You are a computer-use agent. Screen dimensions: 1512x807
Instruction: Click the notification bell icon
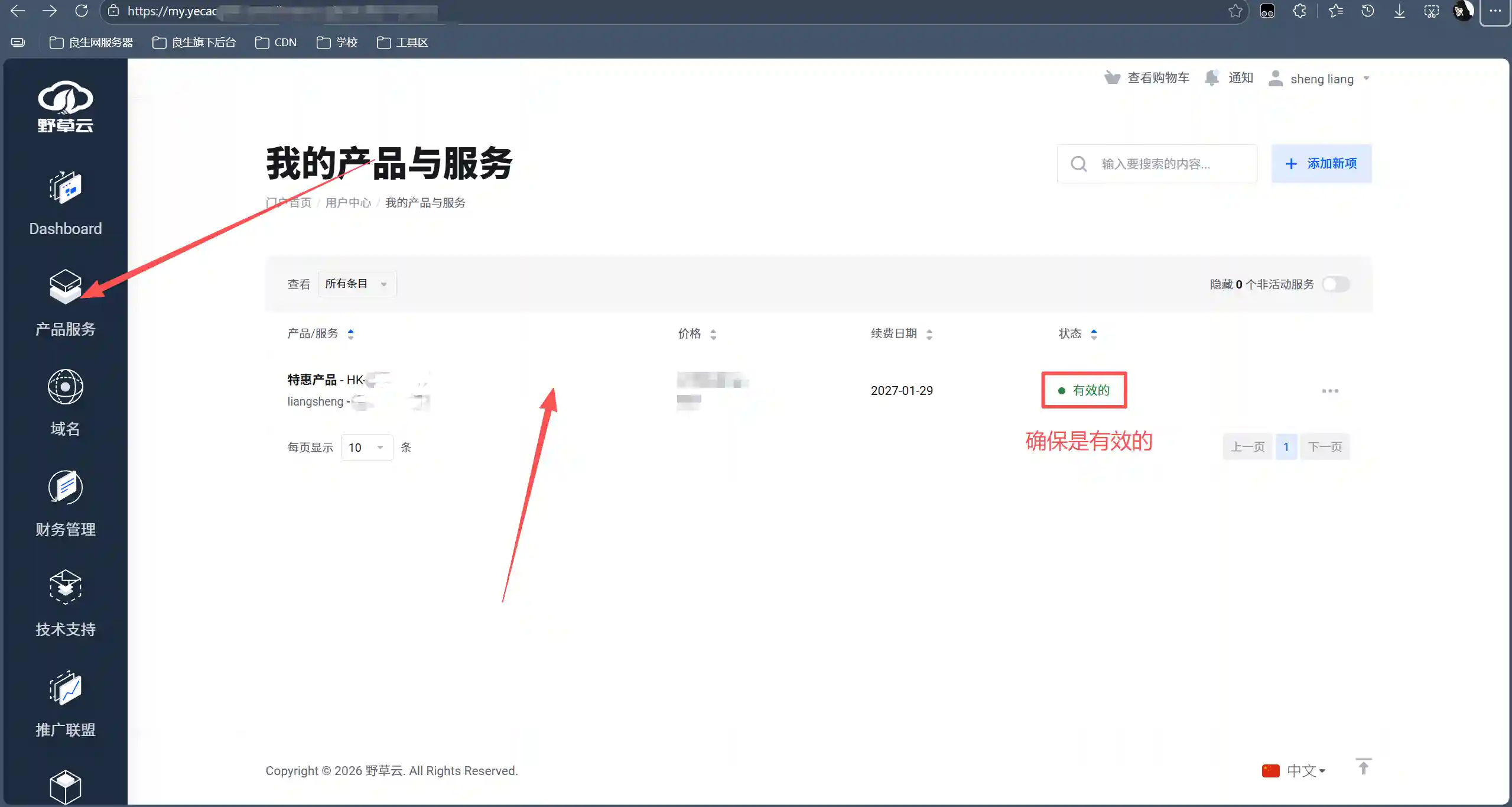pyautogui.click(x=1212, y=78)
